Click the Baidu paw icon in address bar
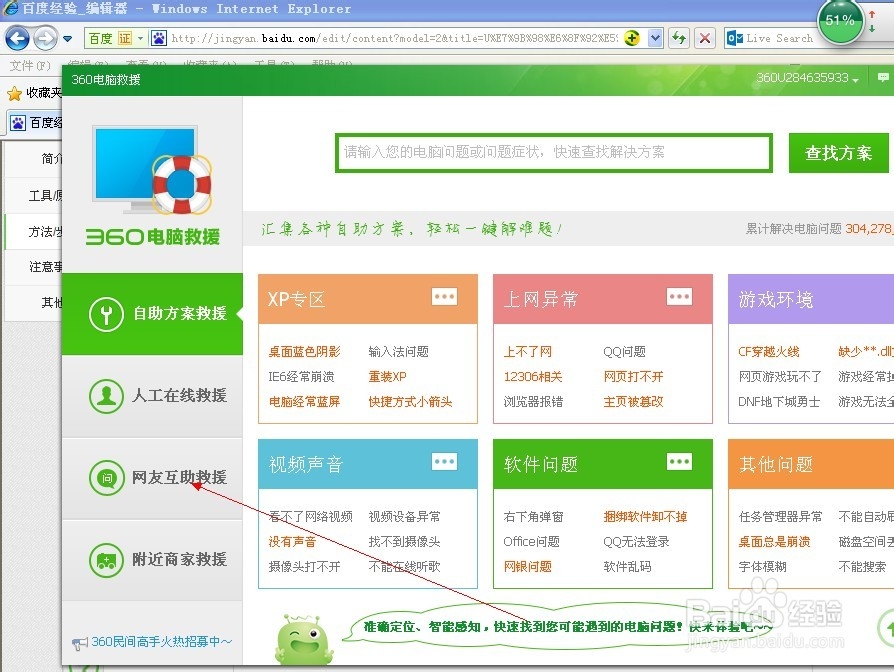The width and height of the screenshot is (894, 672). click(x=159, y=38)
